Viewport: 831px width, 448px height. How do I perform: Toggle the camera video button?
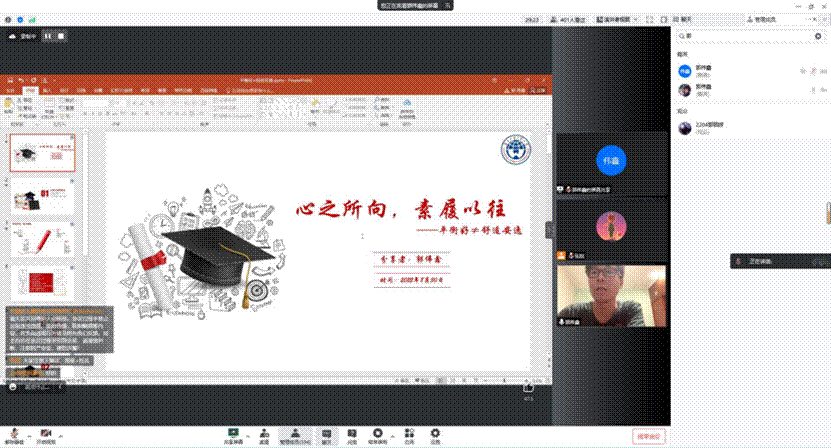46,433
